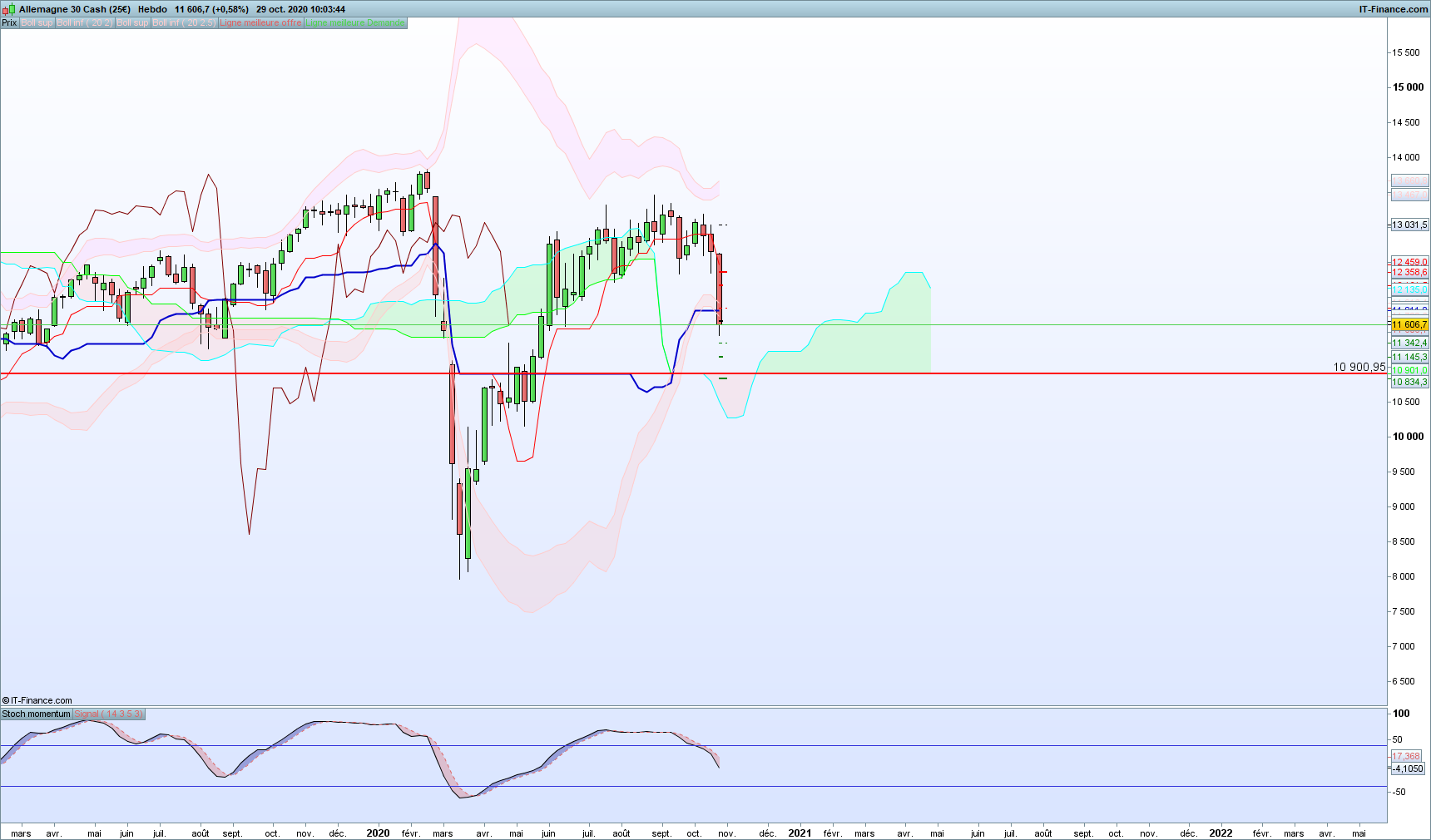
Task: Click the 17,368 stochastic value tag
Action: coord(1407,756)
